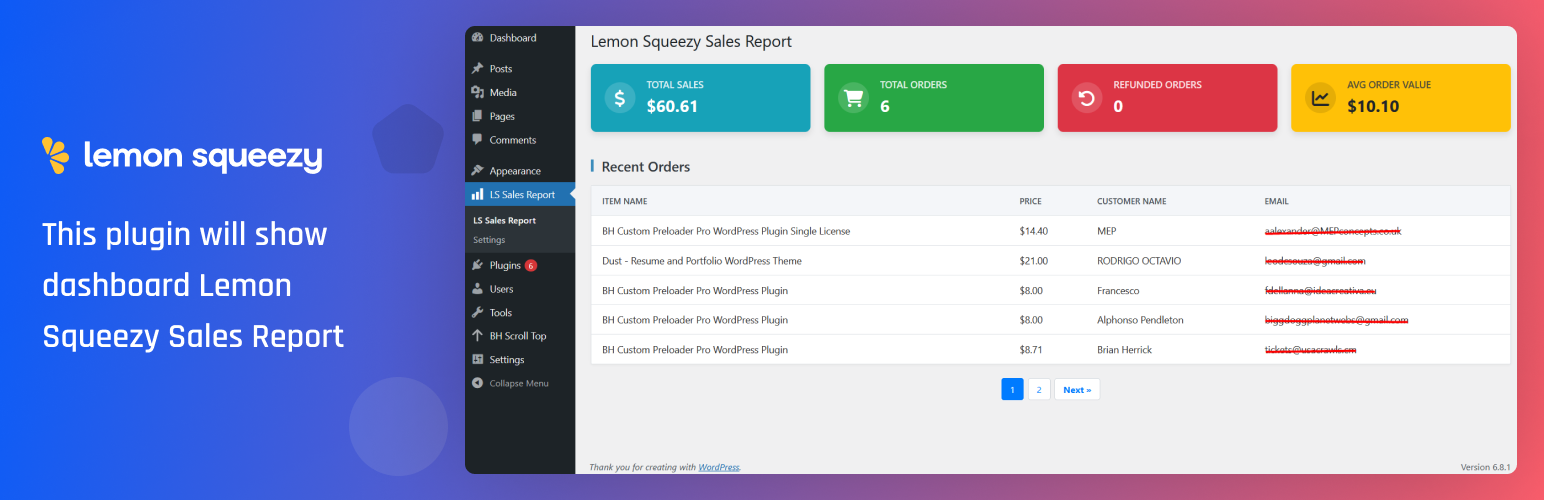Screen dimensions: 1544x500
Task: Open Settings under LS Sales Report
Action: 489,240
